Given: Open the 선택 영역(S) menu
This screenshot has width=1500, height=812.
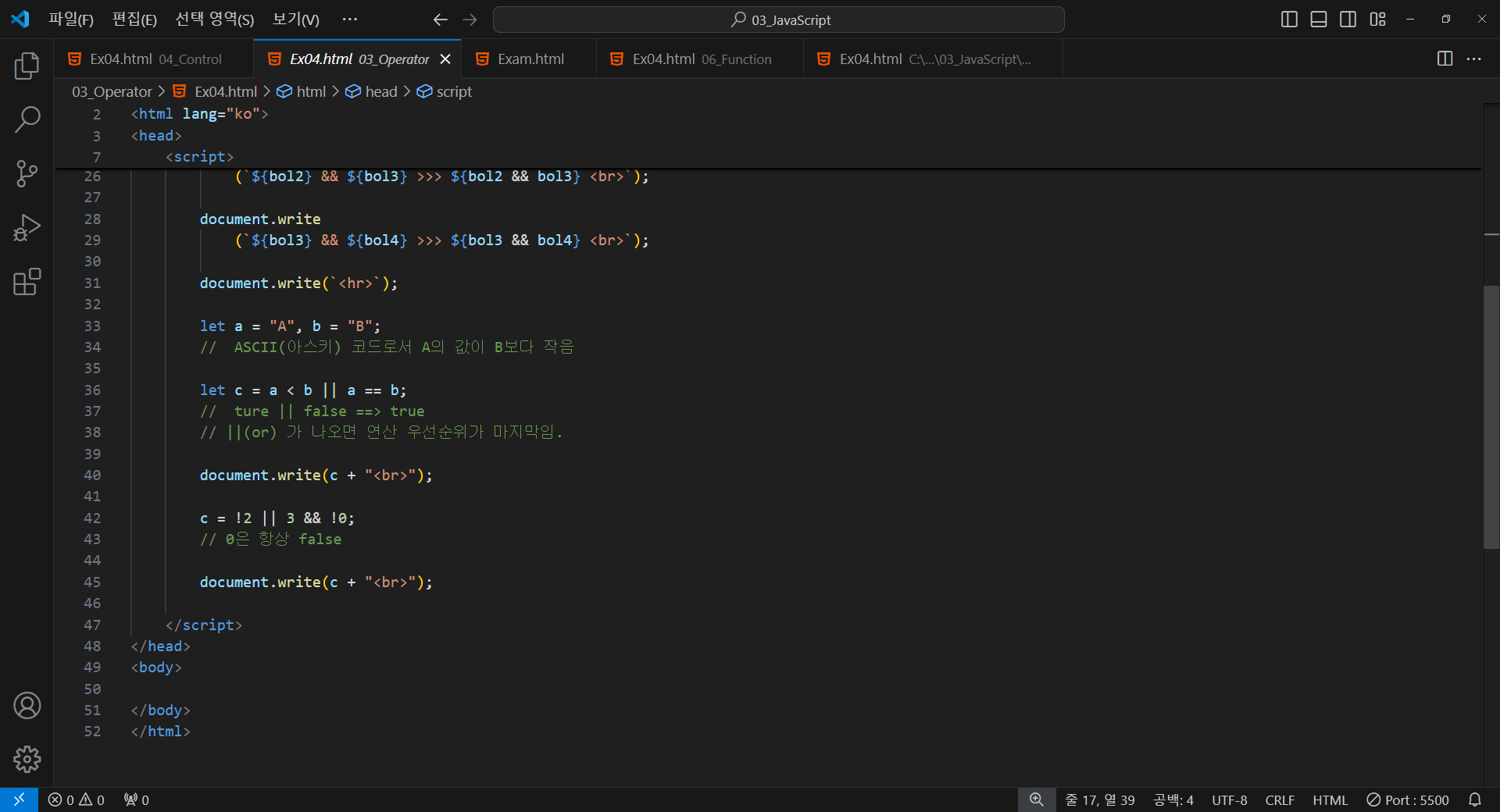Looking at the screenshot, I should pyautogui.click(x=215, y=20).
